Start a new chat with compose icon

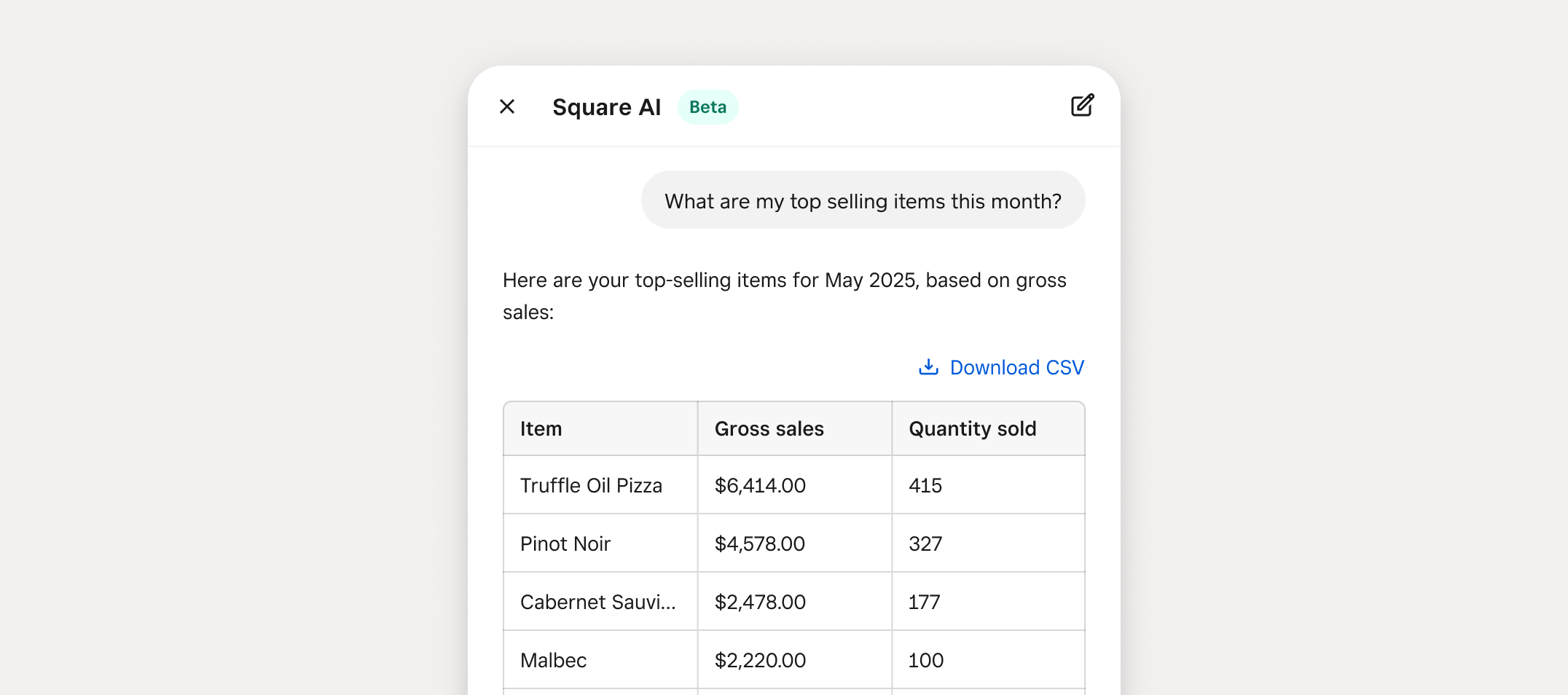click(1082, 106)
